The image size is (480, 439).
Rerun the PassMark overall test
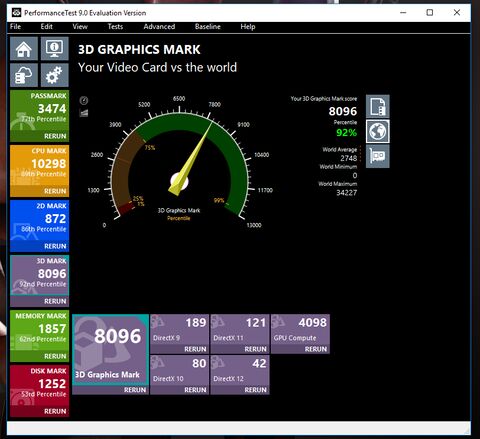55,136
